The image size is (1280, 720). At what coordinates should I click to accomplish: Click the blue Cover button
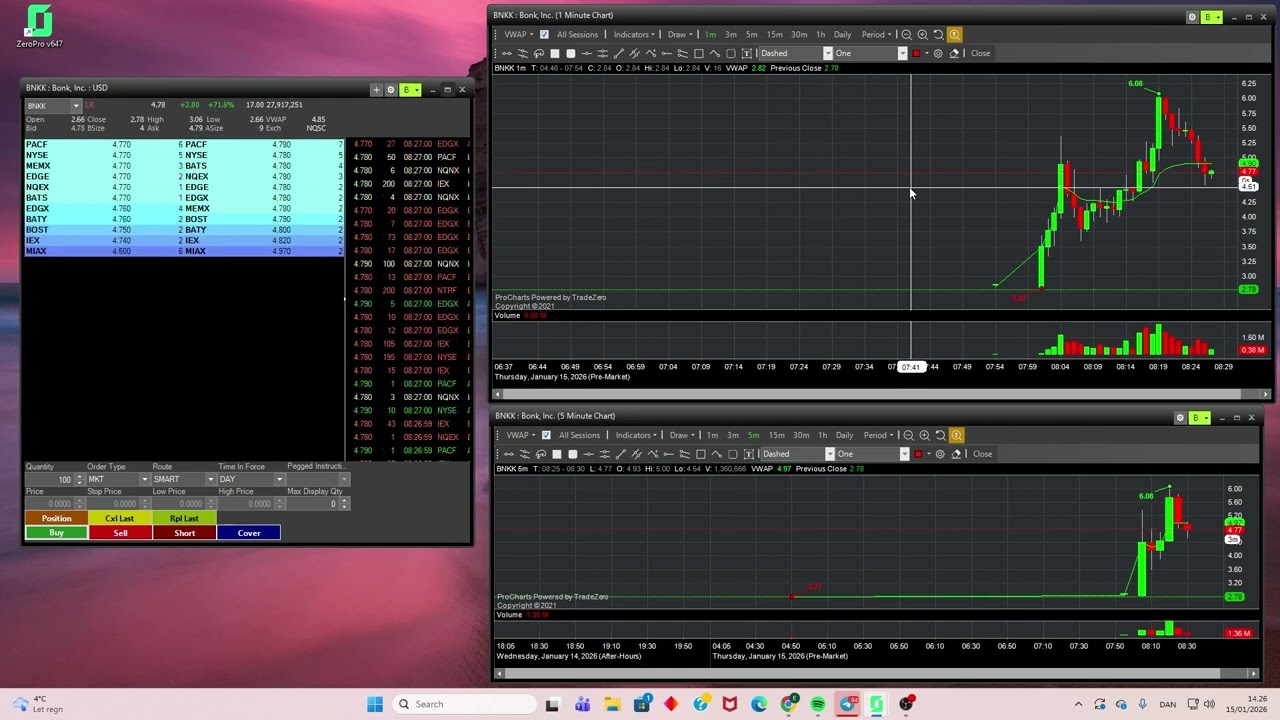pyautogui.click(x=248, y=533)
